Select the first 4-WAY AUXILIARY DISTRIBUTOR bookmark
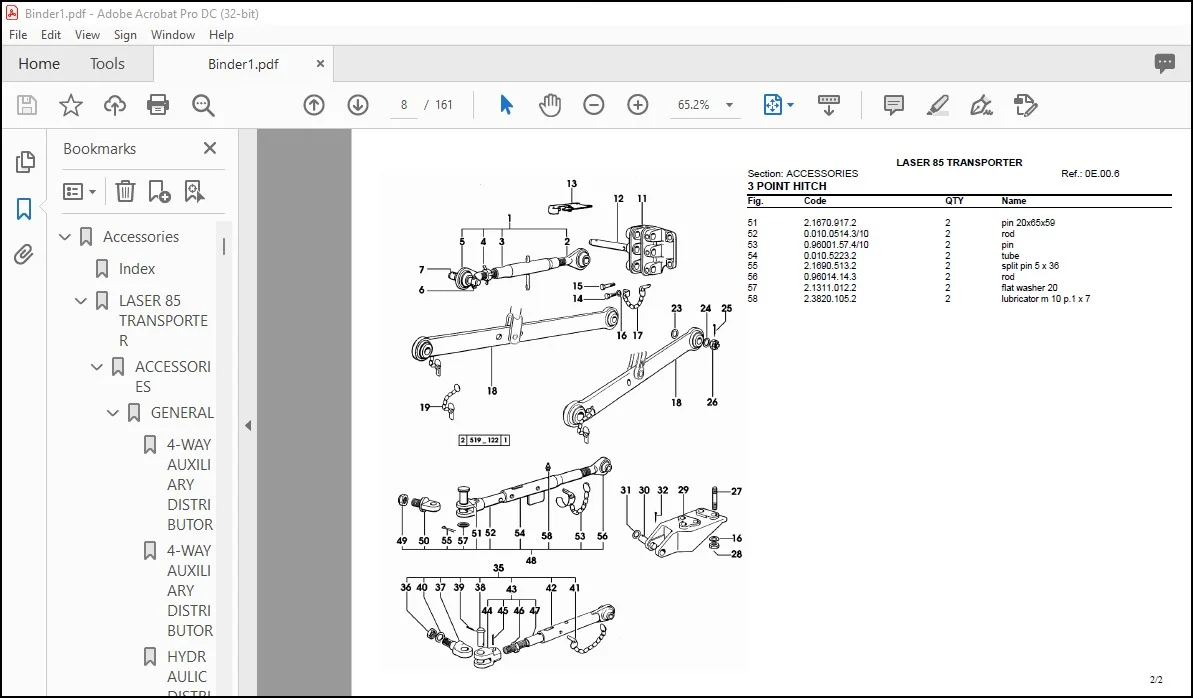Screen dimensions: 1193x698 click(x=190, y=484)
